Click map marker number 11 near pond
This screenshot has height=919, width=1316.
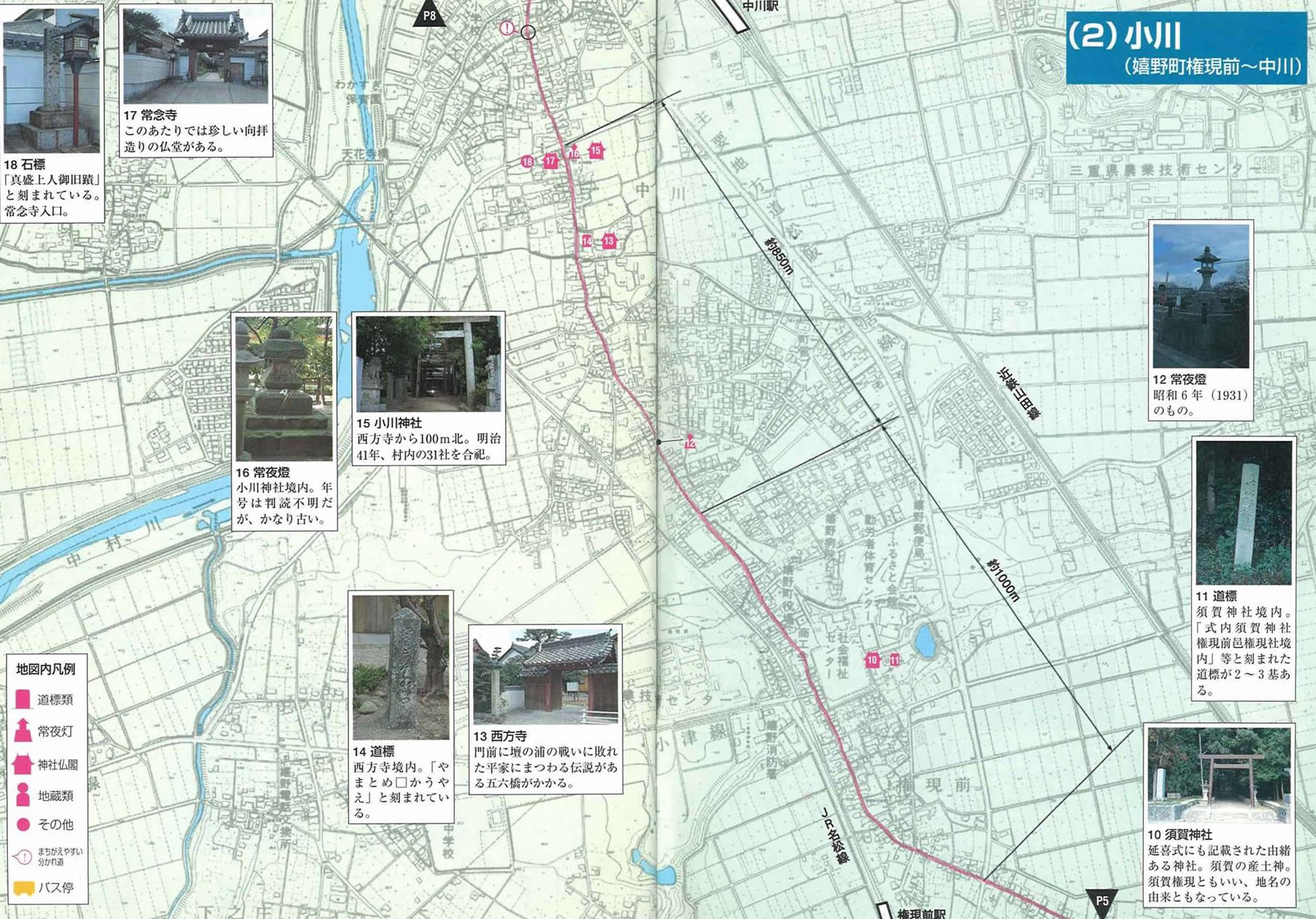(895, 660)
